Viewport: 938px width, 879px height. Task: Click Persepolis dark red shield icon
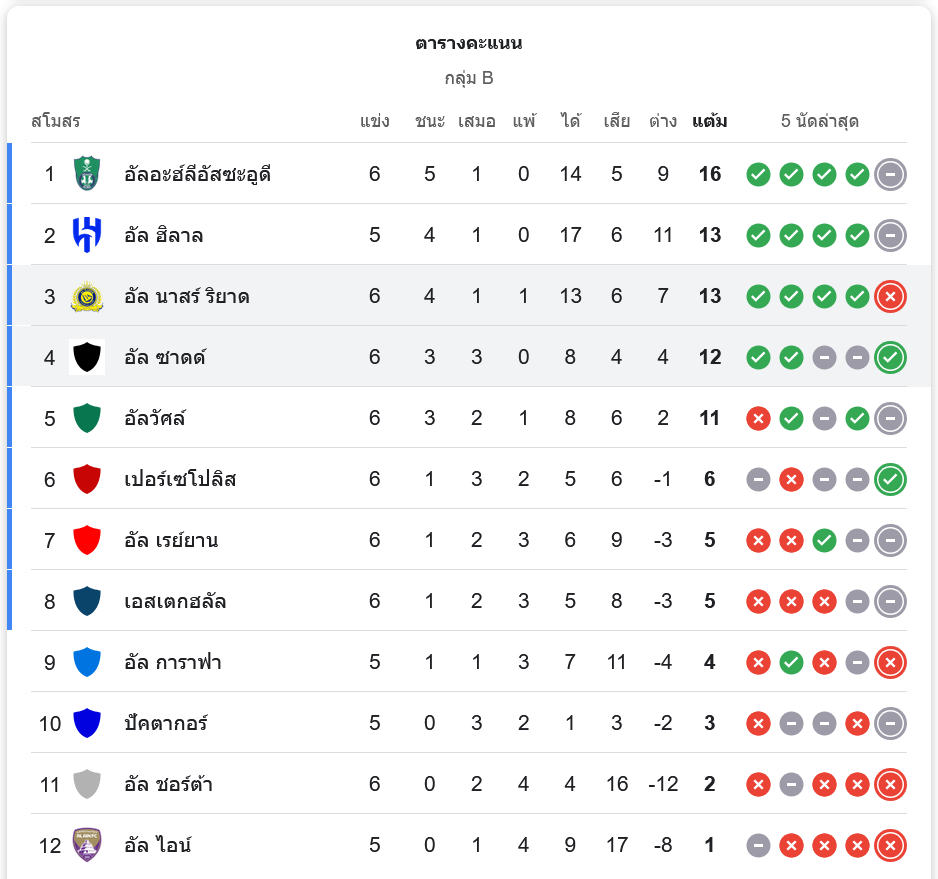pos(87,479)
